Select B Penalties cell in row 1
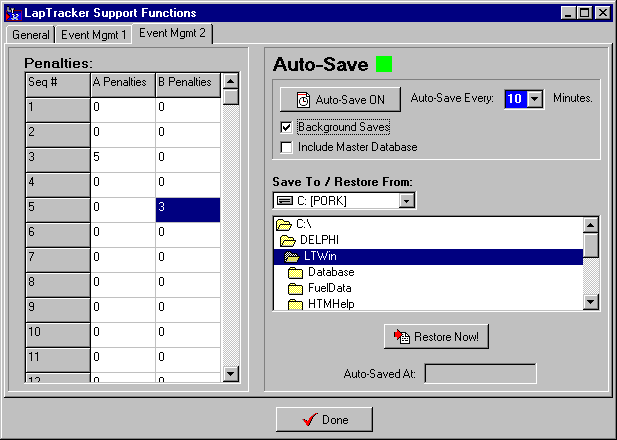 [x=188, y=110]
